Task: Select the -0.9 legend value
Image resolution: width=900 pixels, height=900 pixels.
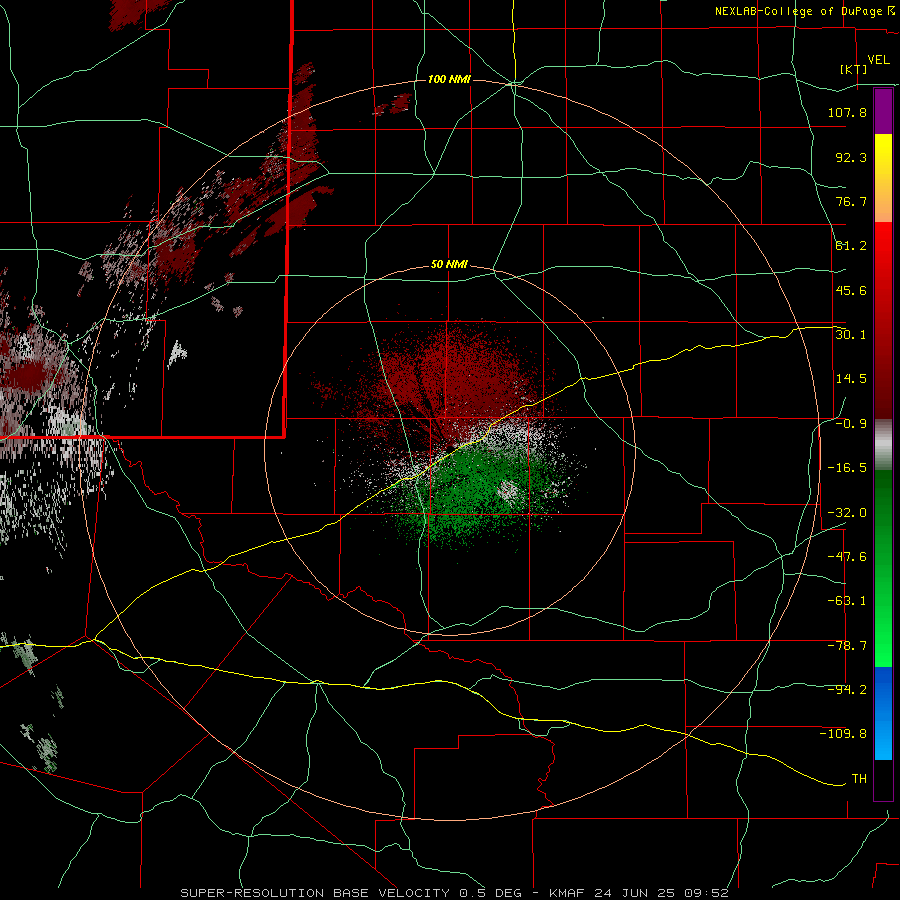Action: [x=851, y=424]
